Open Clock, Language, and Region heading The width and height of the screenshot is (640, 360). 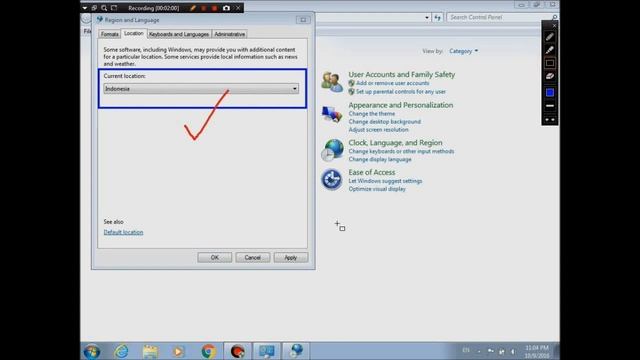(x=396, y=142)
